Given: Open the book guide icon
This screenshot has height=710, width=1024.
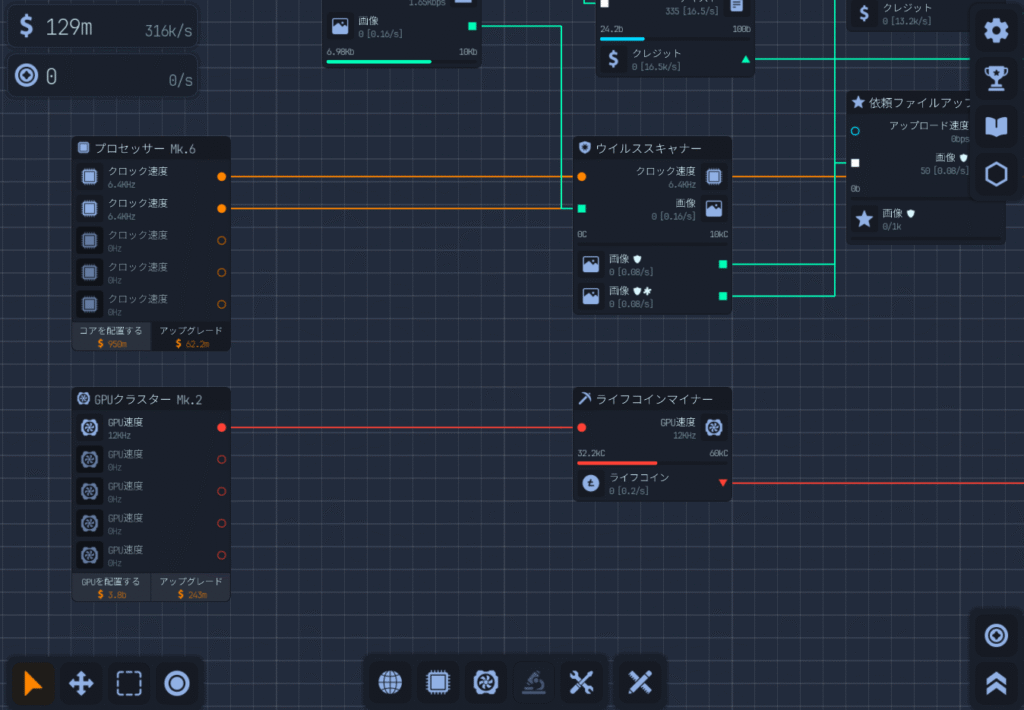Looking at the screenshot, I should [x=996, y=126].
